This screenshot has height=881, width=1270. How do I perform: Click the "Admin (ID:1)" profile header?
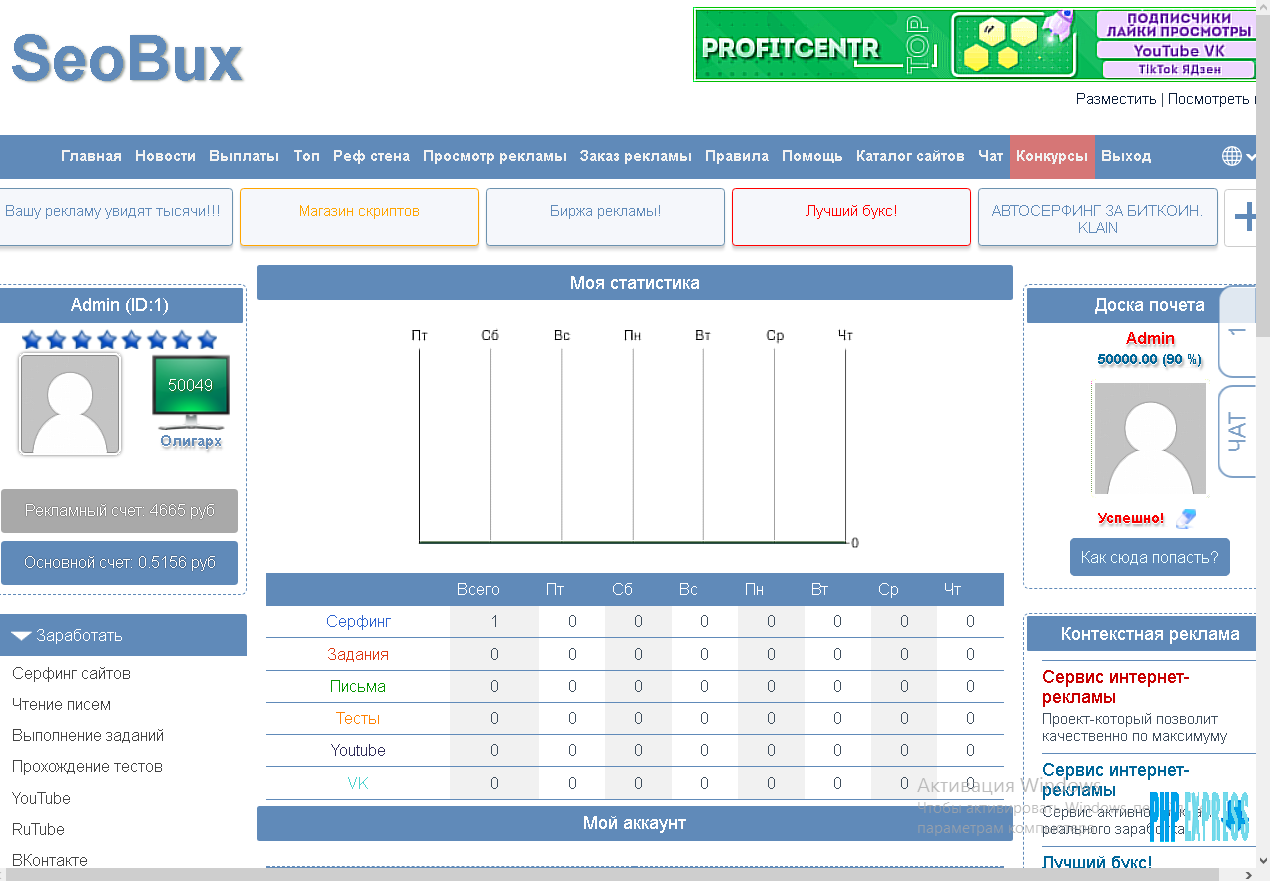click(x=121, y=305)
